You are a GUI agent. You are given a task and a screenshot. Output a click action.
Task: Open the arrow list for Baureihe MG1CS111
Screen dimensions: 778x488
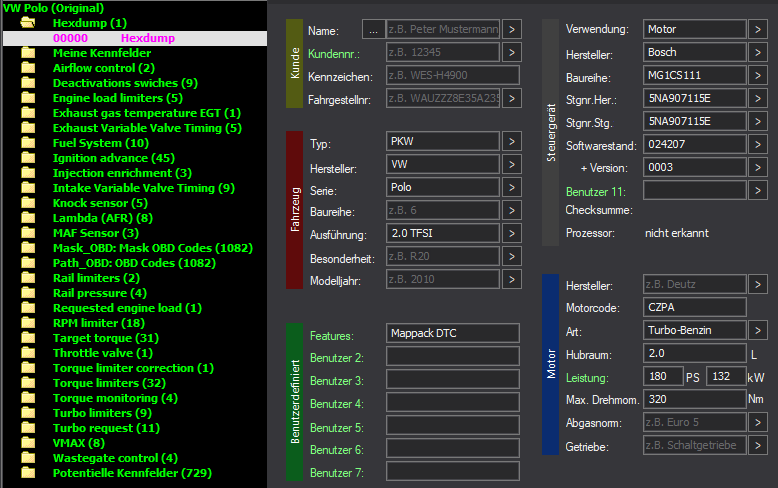pos(758,75)
